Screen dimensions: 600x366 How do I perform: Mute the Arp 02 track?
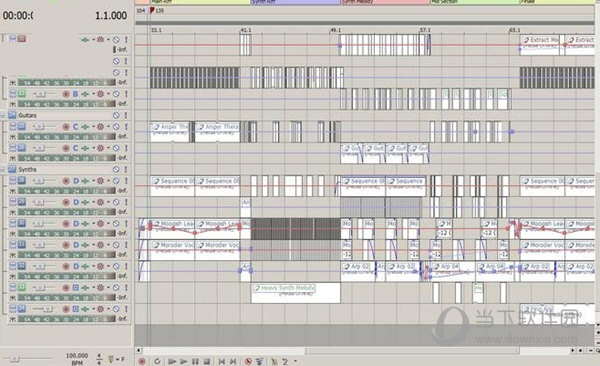click(116, 266)
